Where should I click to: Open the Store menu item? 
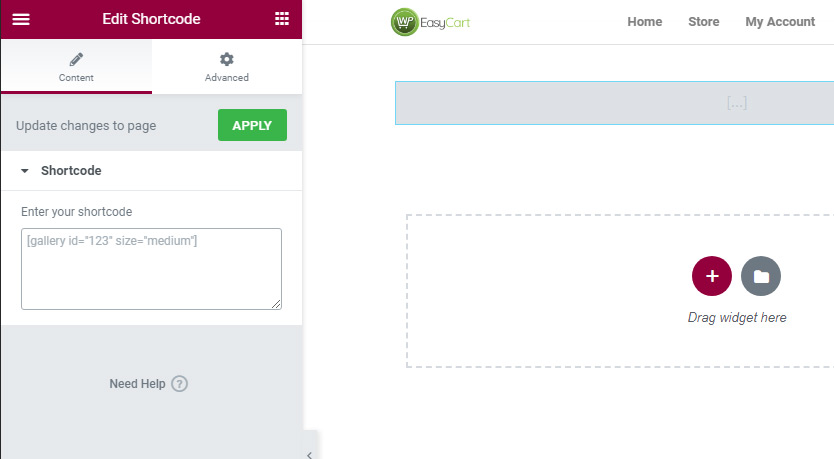pyautogui.click(x=704, y=22)
